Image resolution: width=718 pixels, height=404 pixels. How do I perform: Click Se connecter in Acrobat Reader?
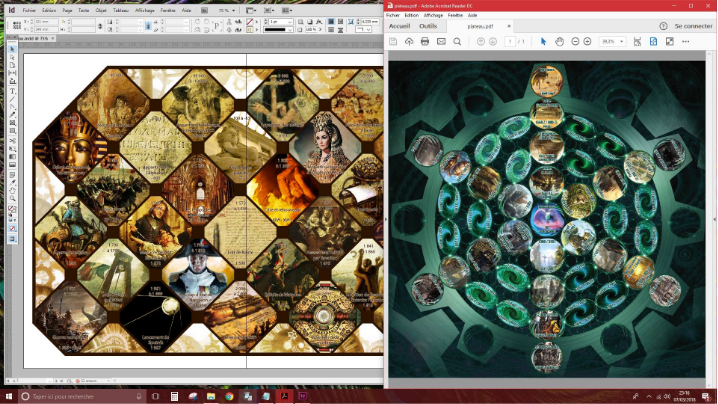click(693, 26)
